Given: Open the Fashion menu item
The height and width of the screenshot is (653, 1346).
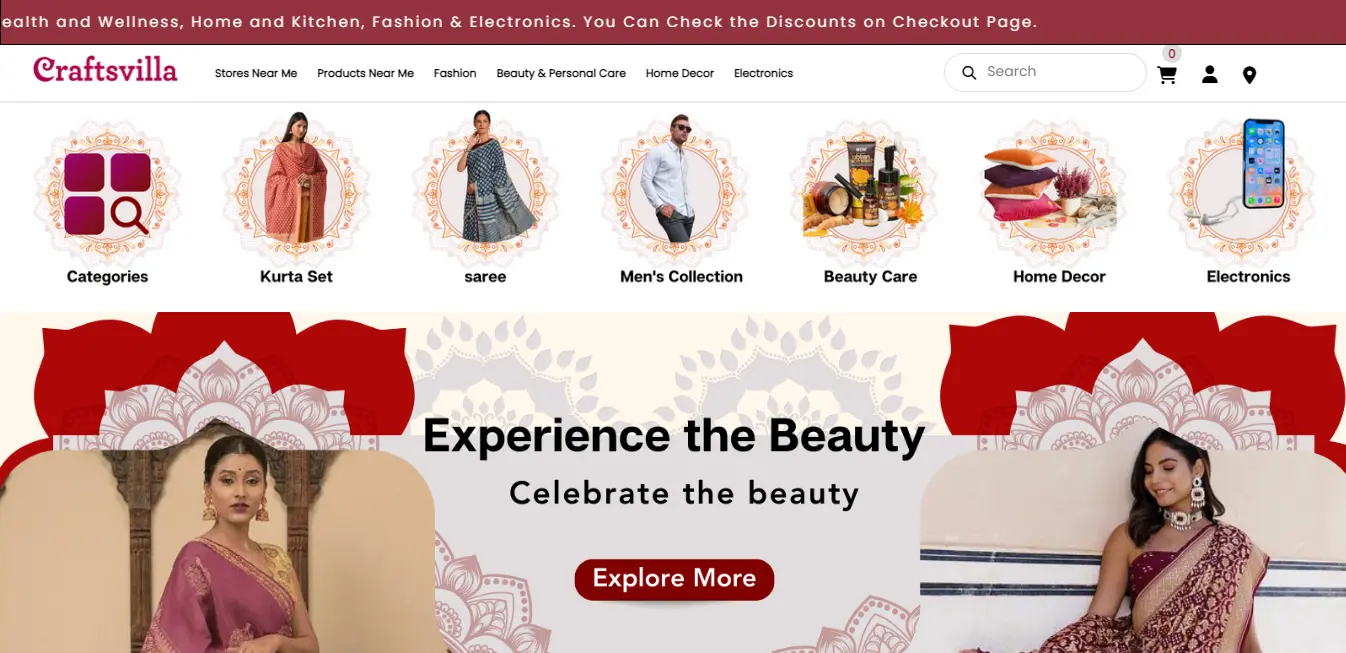Looking at the screenshot, I should pyautogui.click(x=455, y=73).
